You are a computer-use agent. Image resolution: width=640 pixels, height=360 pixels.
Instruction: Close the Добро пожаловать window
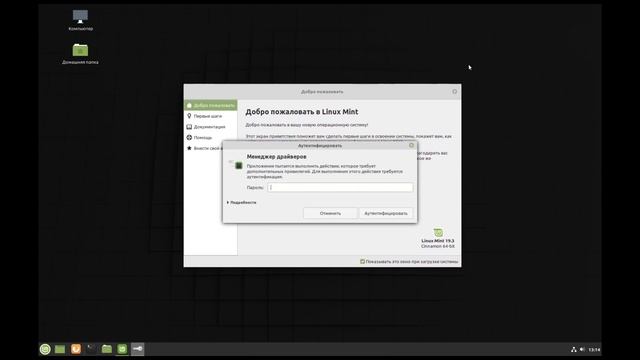click(x=455, y=91)
